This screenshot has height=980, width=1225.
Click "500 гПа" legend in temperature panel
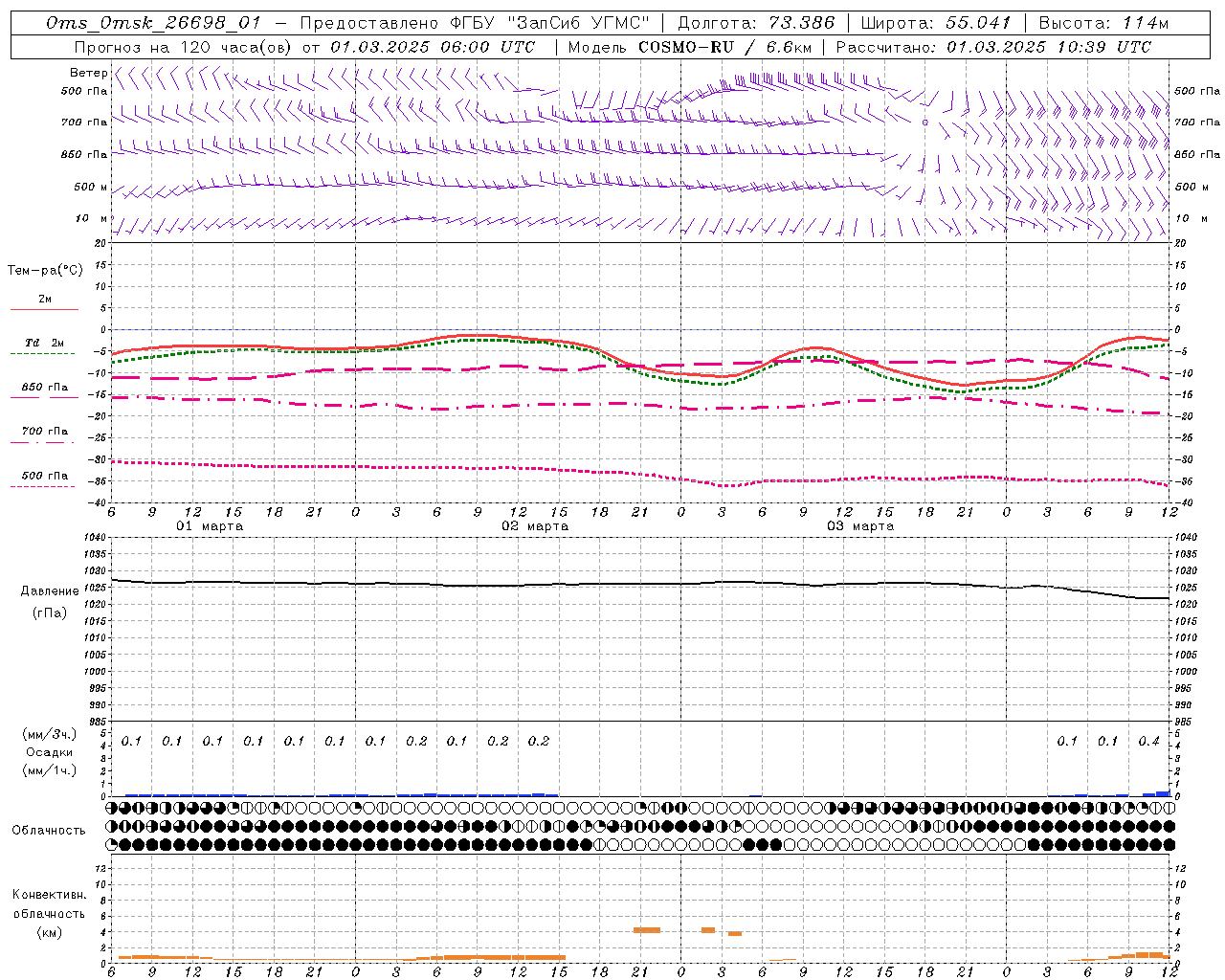tap(44, 476)
